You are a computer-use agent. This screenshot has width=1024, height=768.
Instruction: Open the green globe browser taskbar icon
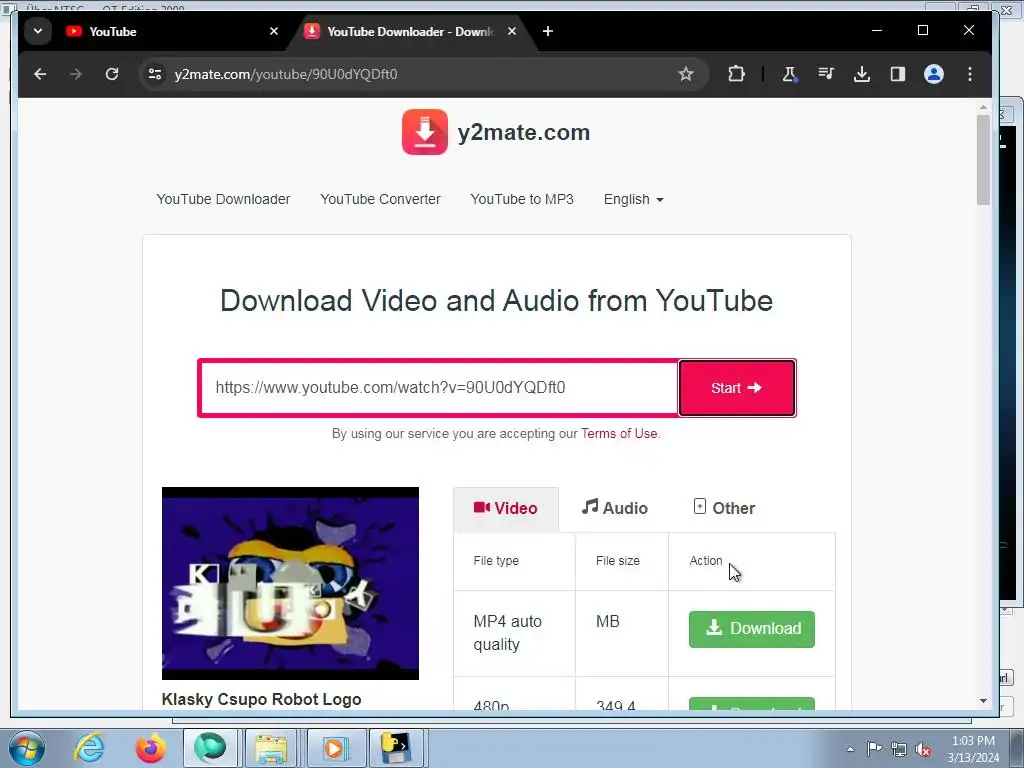210,748
